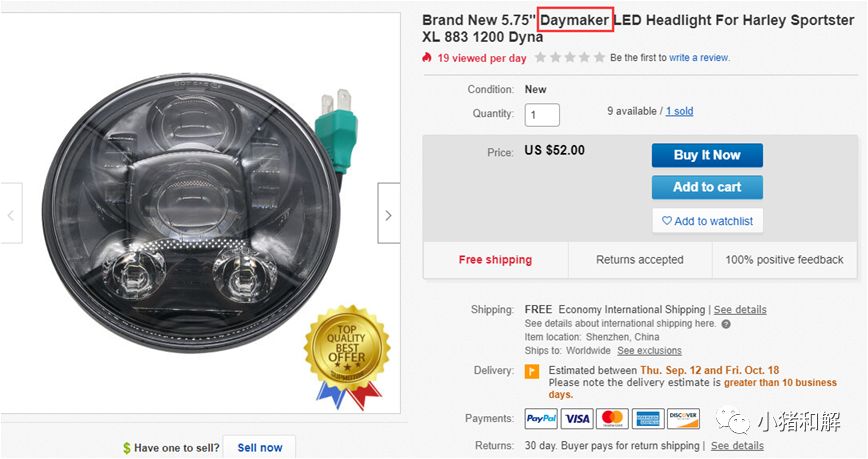Click the Visa card icon
This screenshot has height=459, width=868.
click(x=577, y=418)
